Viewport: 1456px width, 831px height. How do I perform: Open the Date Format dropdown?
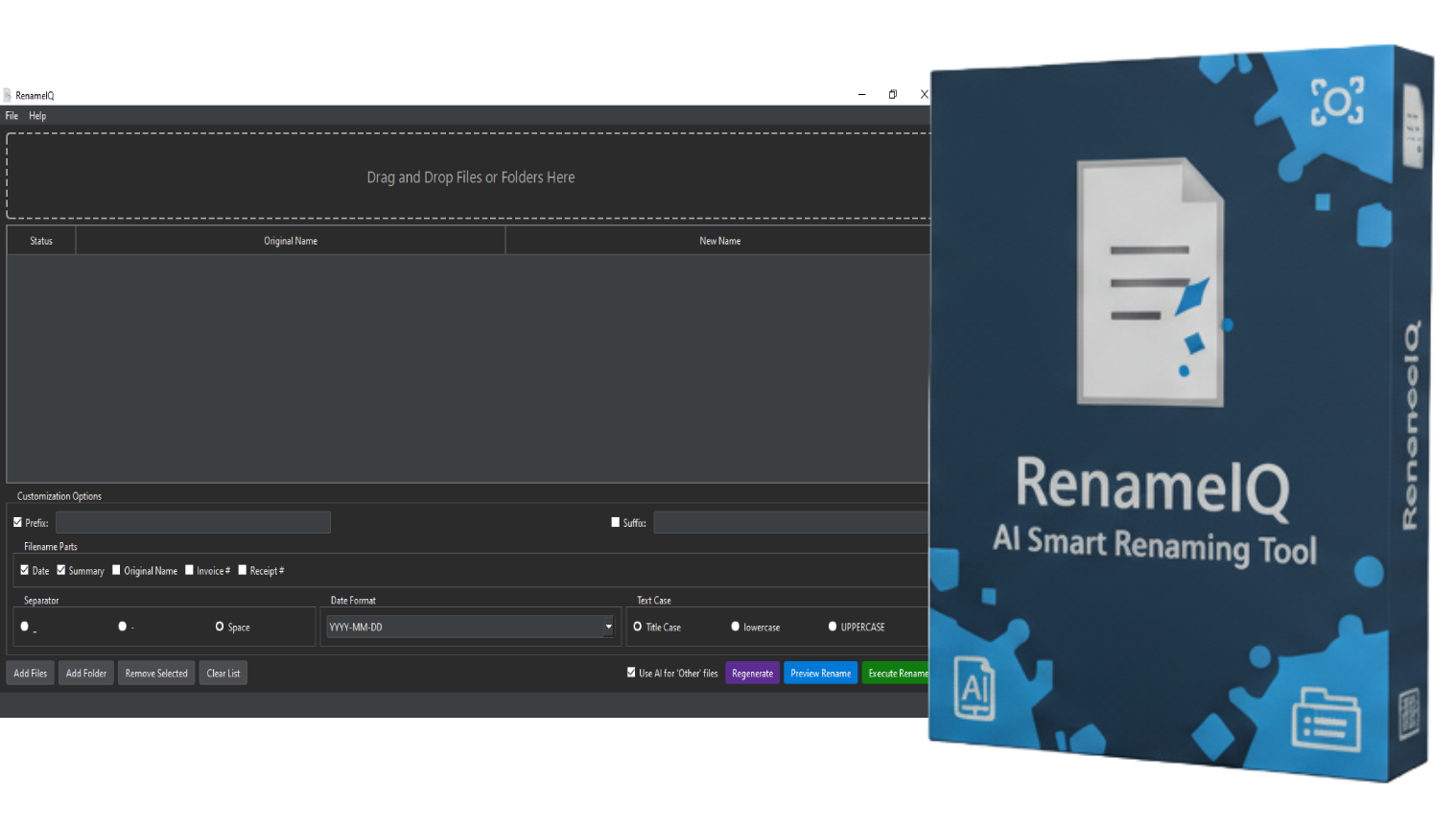[608, 627]
